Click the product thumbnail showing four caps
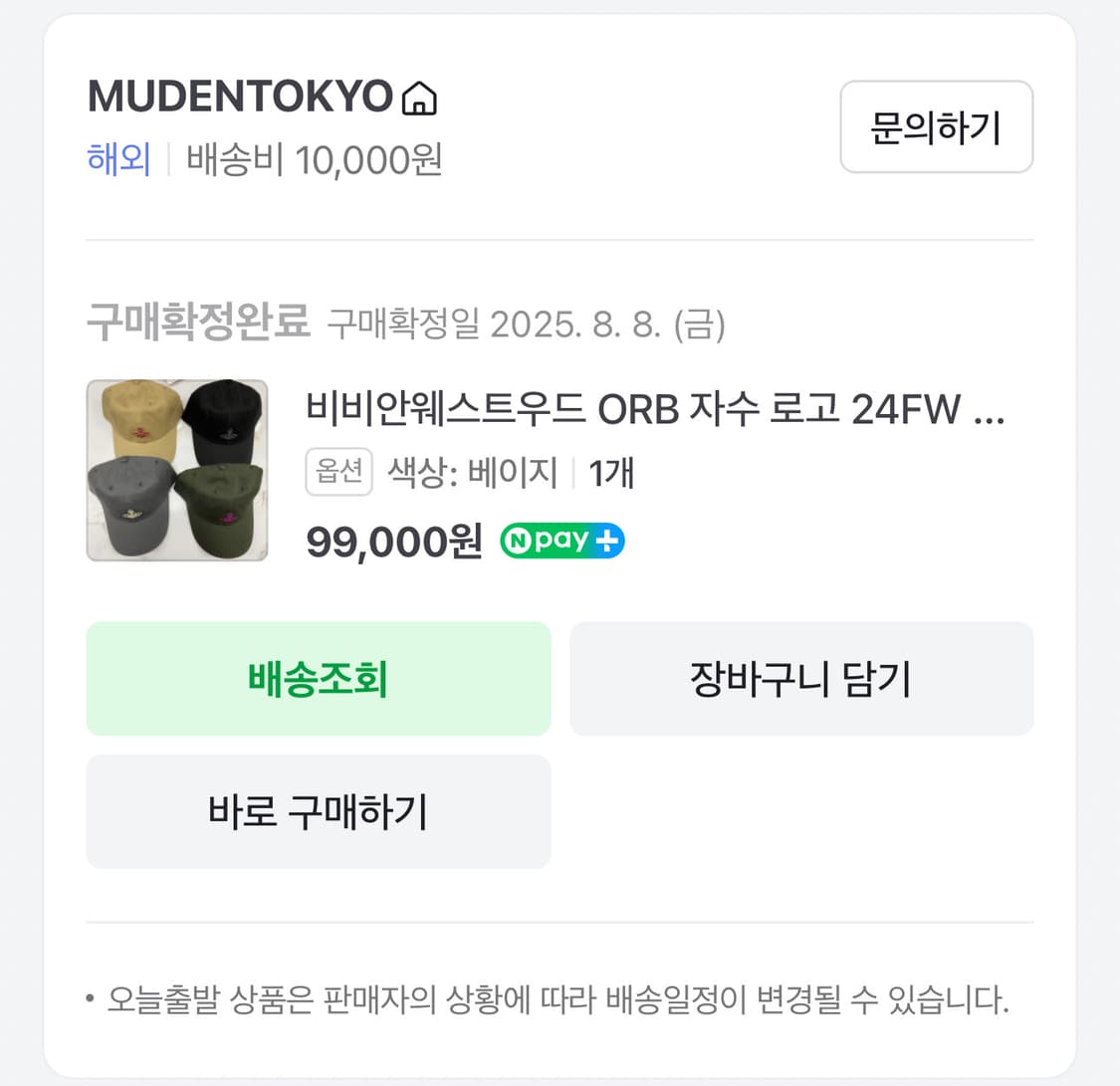 pos(176,470)
